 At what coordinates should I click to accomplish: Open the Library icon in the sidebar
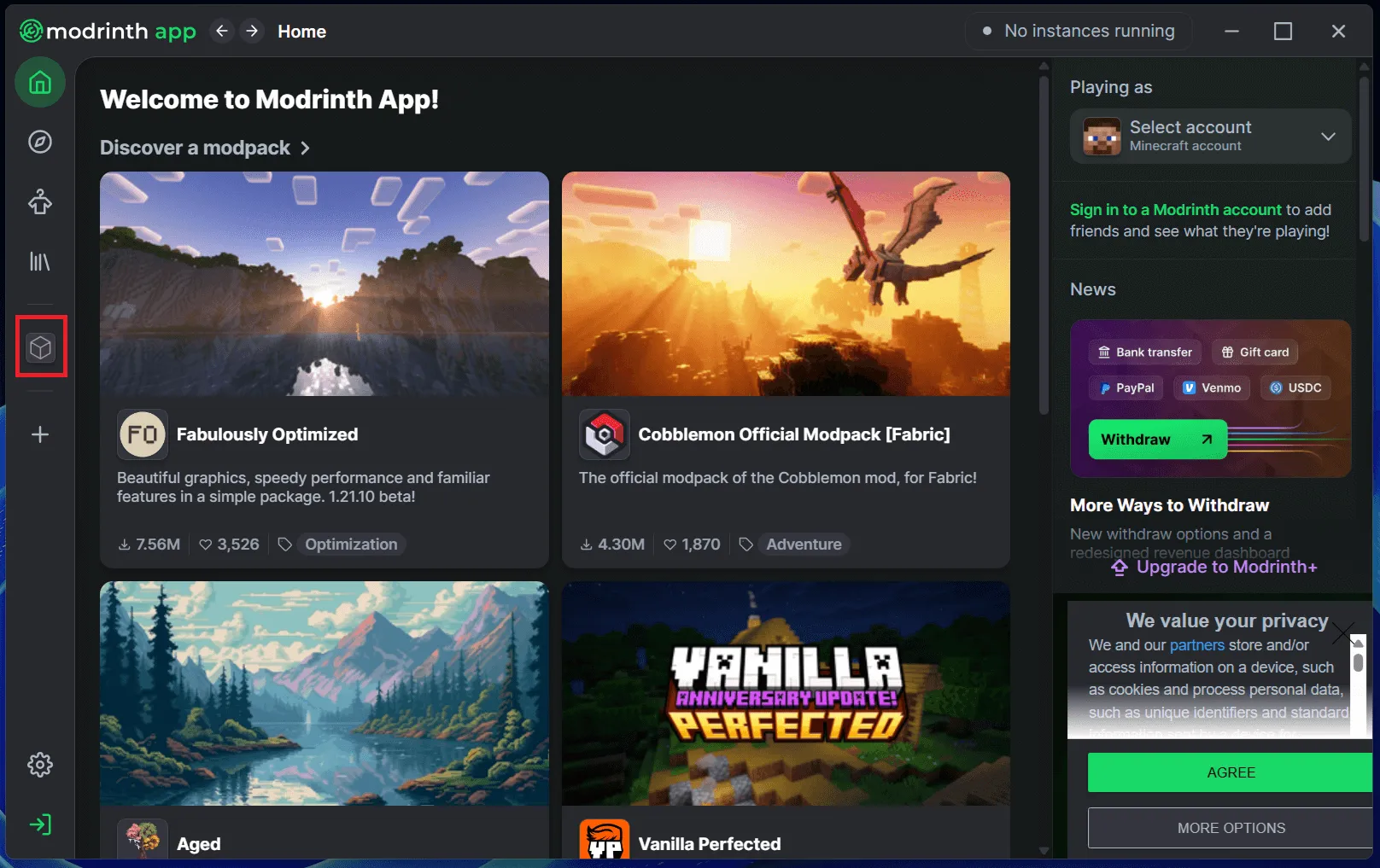coord(40,261)
